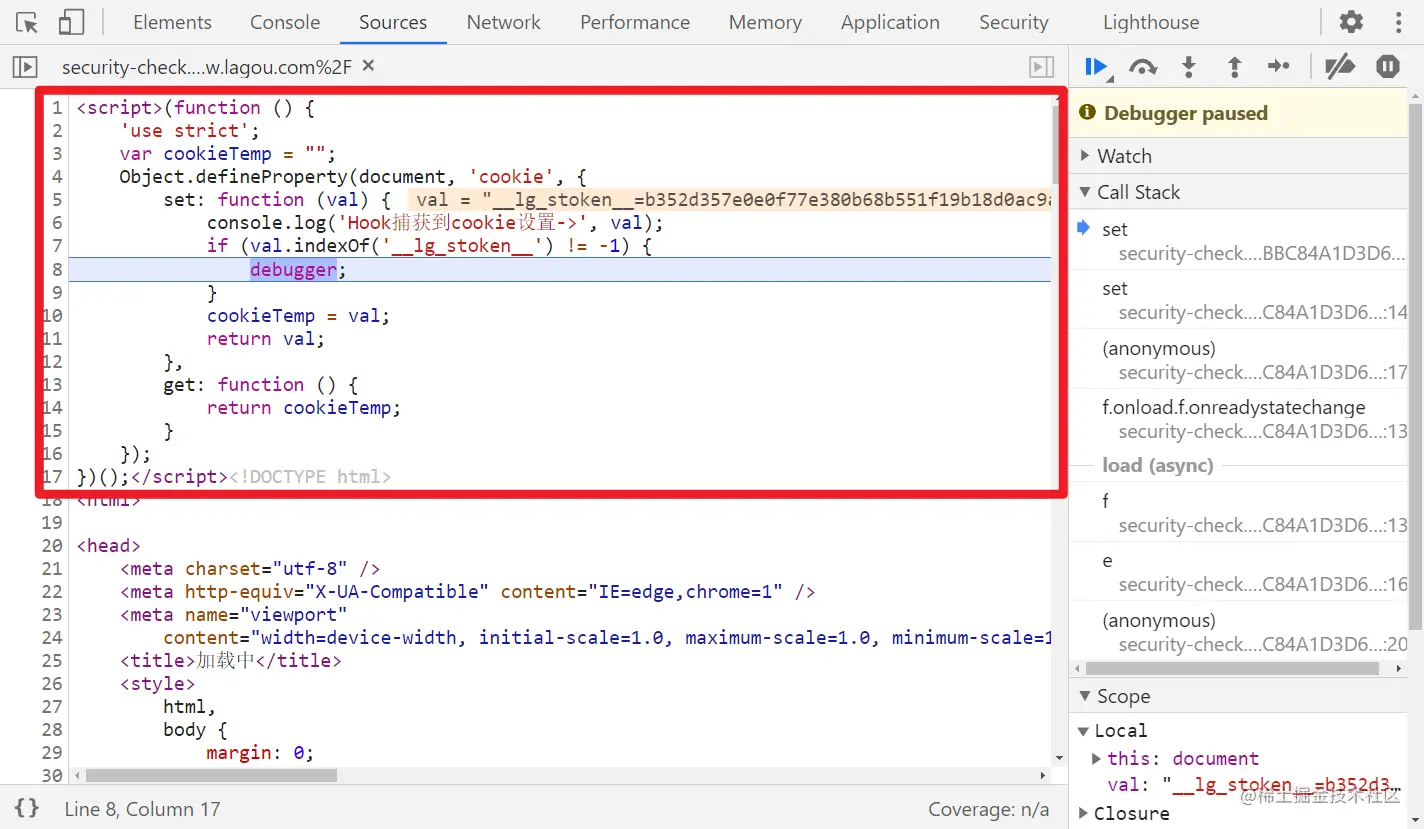Click the 'Coverage: n/a' status text
Screen dimensions: 1424x829
tap(989, 809)
